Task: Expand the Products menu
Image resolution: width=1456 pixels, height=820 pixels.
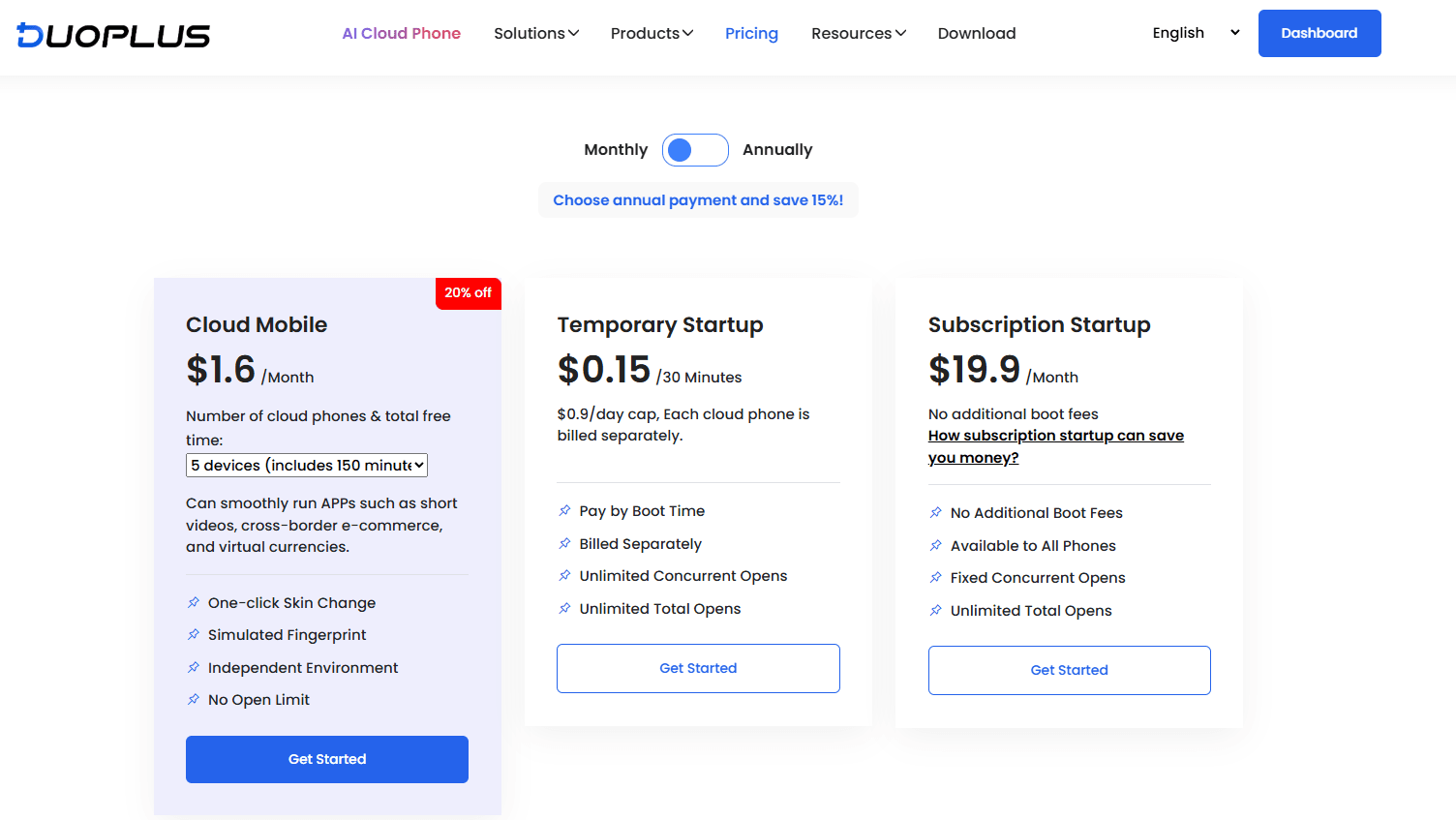Action: tap(652, 34)
